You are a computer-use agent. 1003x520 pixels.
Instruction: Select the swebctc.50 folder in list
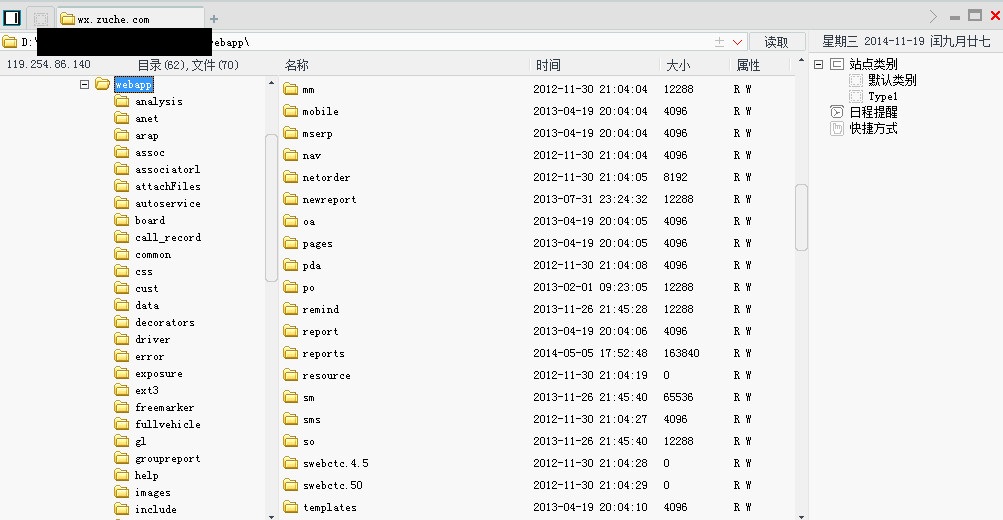333,485
